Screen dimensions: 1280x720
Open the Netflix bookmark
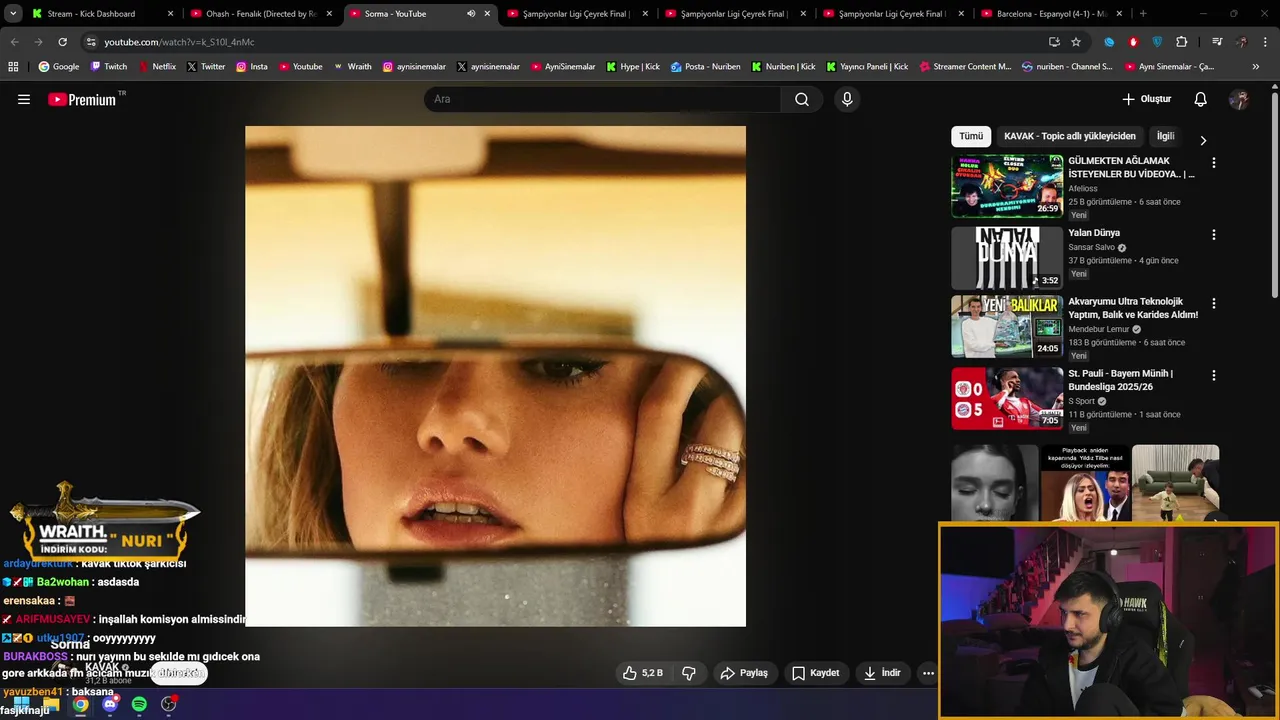point(157,67)
